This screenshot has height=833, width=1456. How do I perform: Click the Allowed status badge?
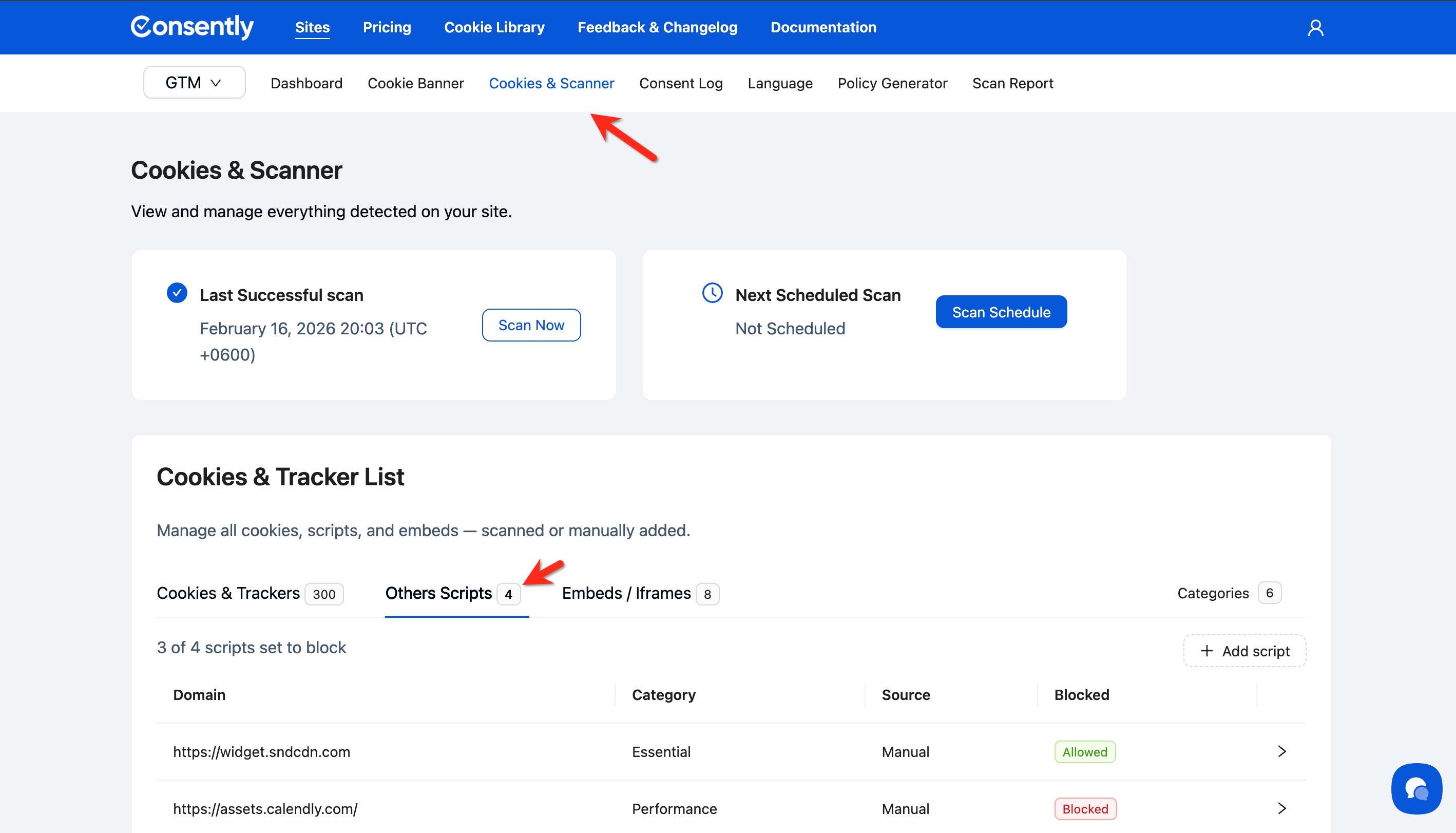tap(1084, 752)
